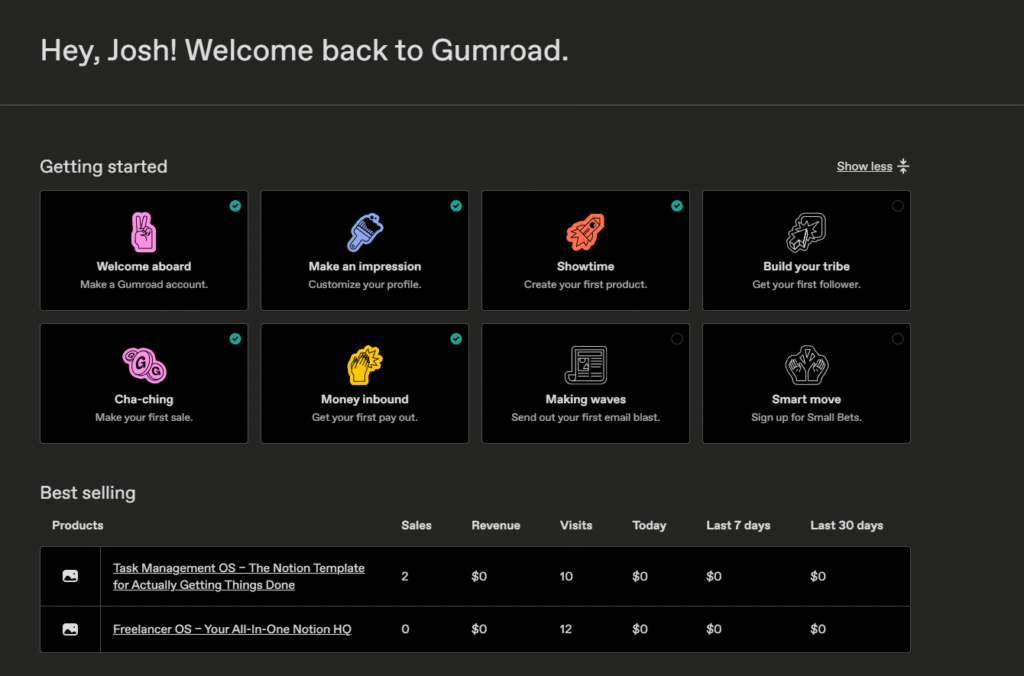The width and height of the screenshot is (1024, 676).
Task: Click the checkmark on Cha-ching card
Action: [235, 338]
